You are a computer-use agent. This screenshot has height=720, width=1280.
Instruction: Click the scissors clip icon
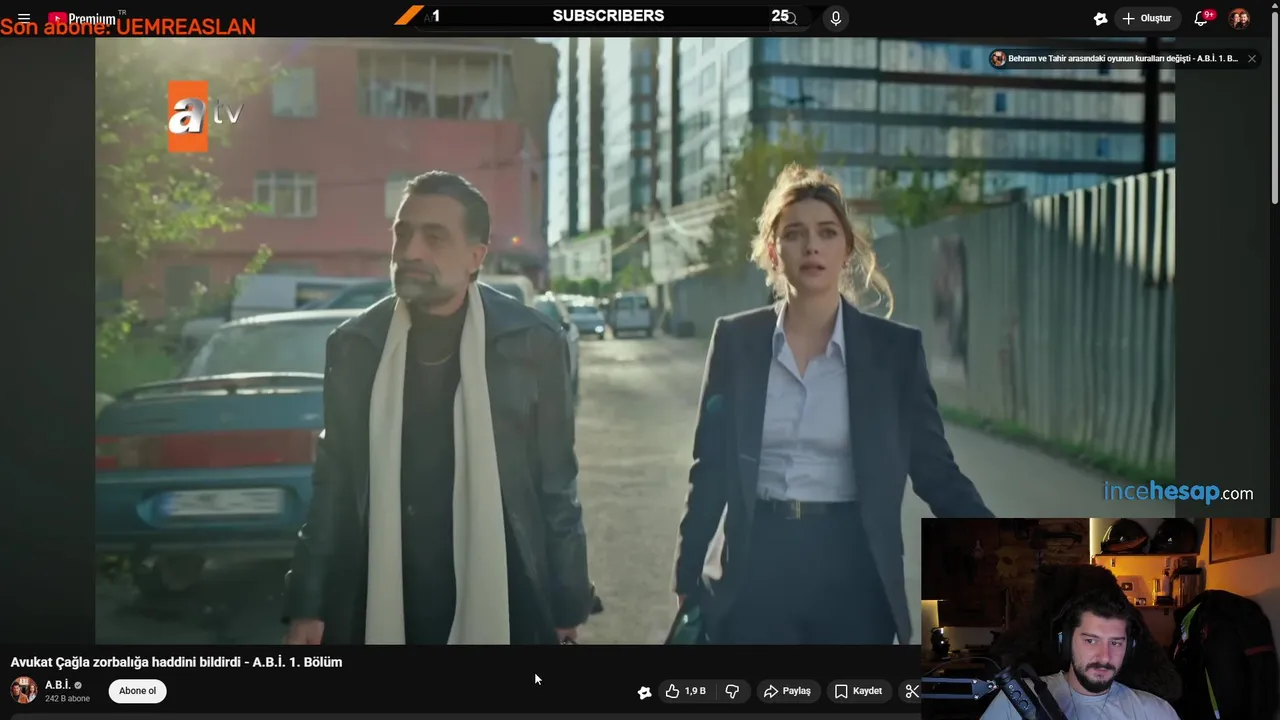[x=911, y=691]
